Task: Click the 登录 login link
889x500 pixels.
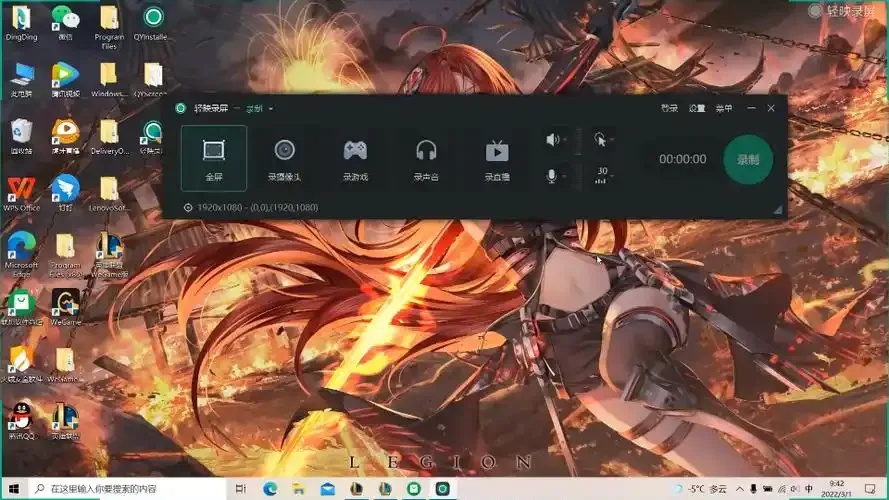Action: [x=670, y=108]
